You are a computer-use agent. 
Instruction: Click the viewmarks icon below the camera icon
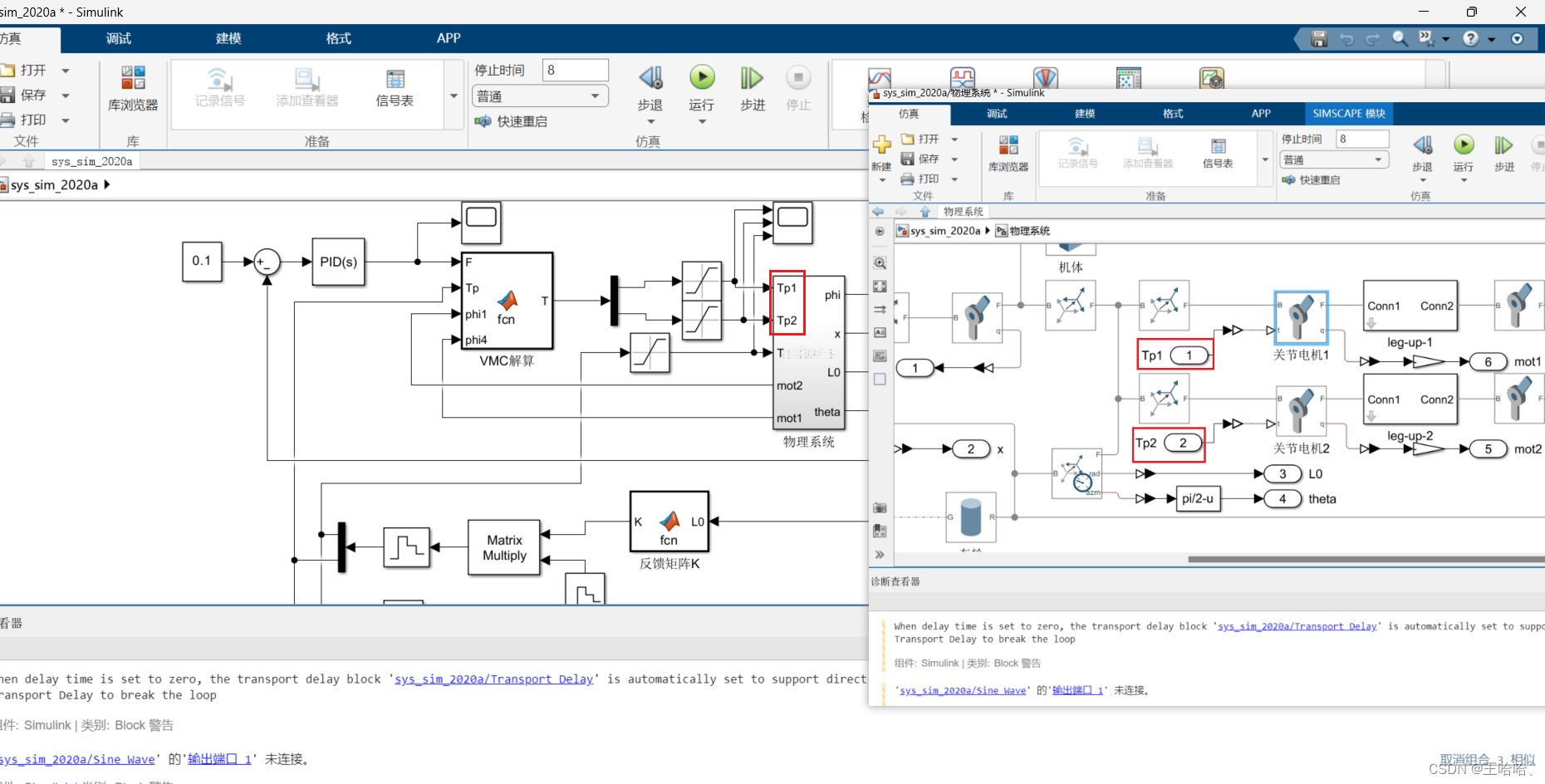coord(880,532)
